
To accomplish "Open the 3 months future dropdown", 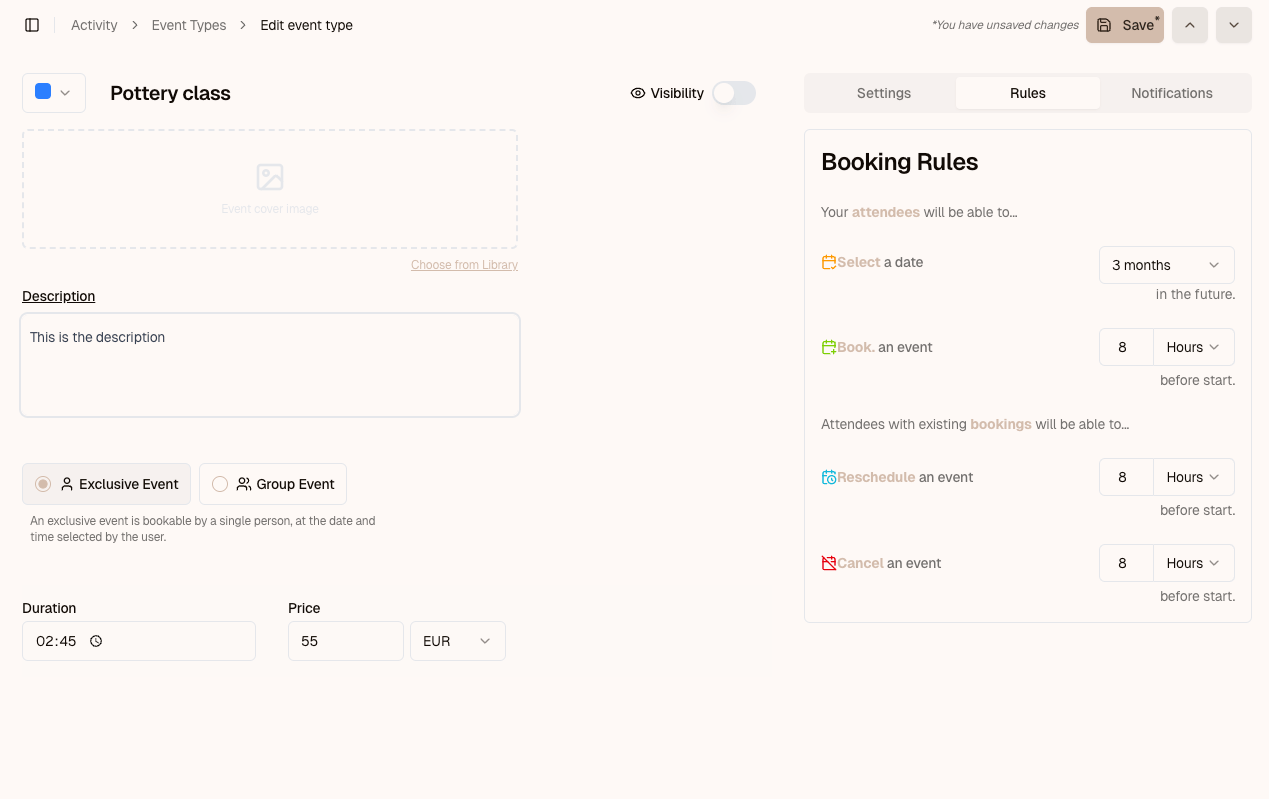I will pos(1166,264).
